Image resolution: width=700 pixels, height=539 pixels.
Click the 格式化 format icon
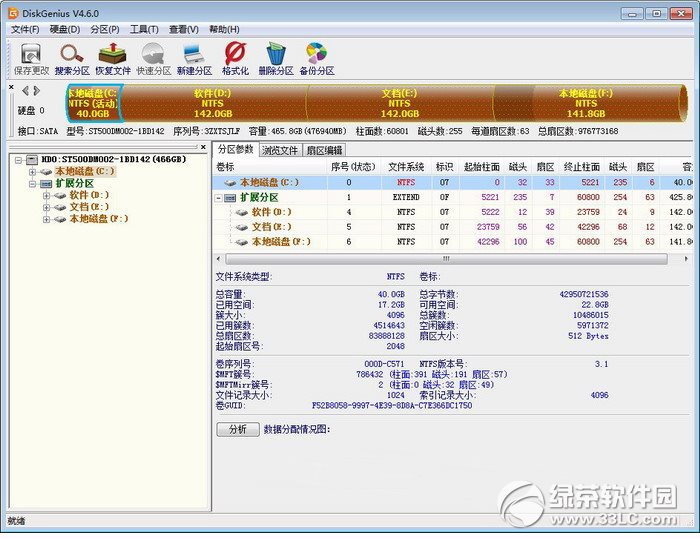[x=235, y=59]
